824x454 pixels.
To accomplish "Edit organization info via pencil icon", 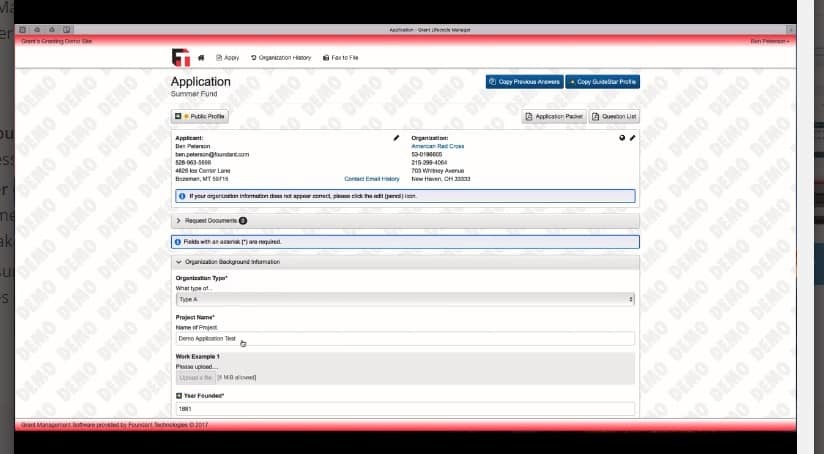I will pyautogui.click(x=632, y=137).
